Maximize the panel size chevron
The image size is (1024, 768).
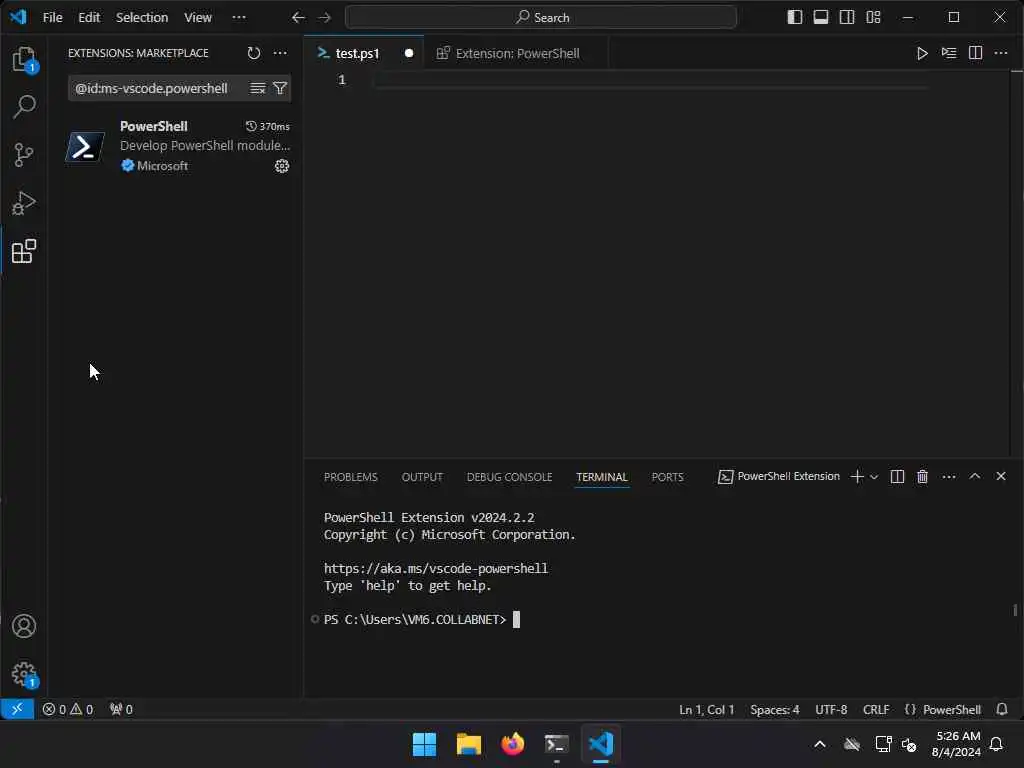click(x=974, y=476)
